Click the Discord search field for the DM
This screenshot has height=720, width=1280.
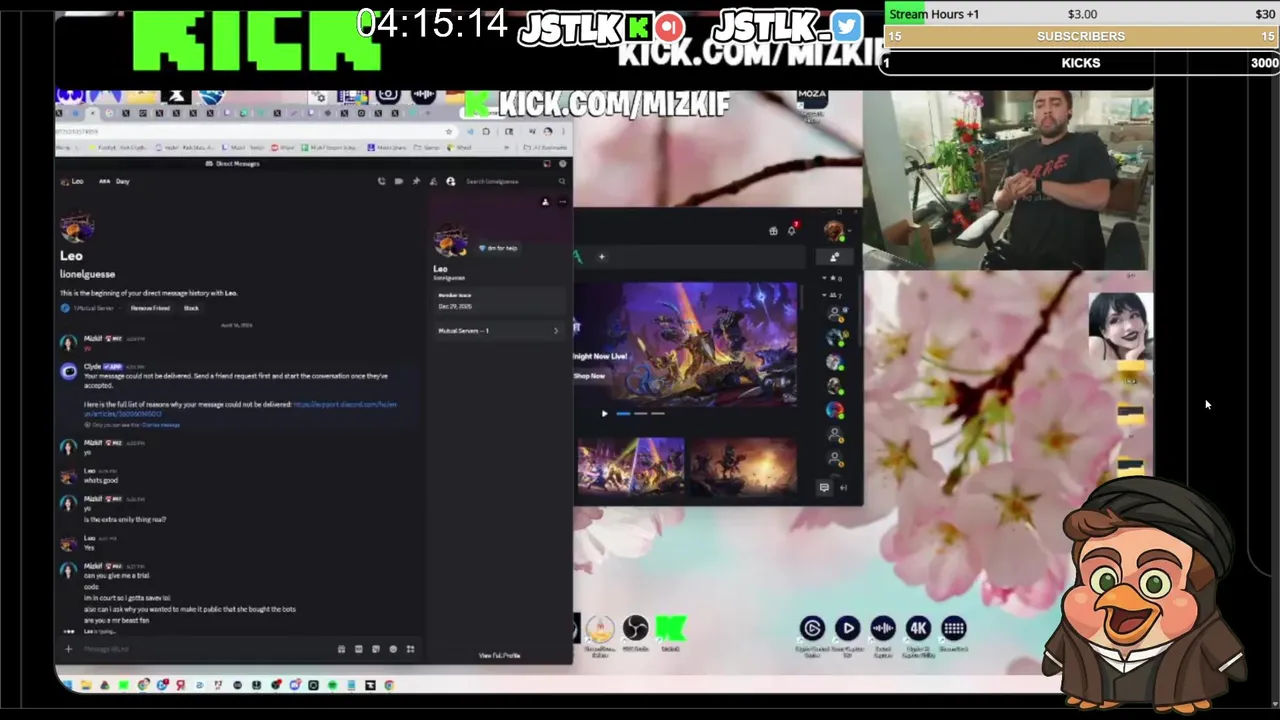[515, 181]
